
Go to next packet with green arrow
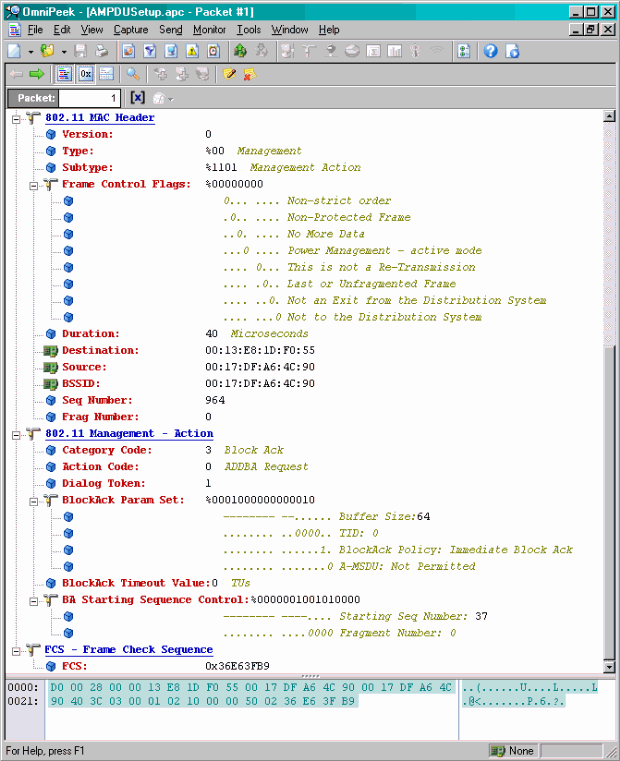tap(37, 74)
